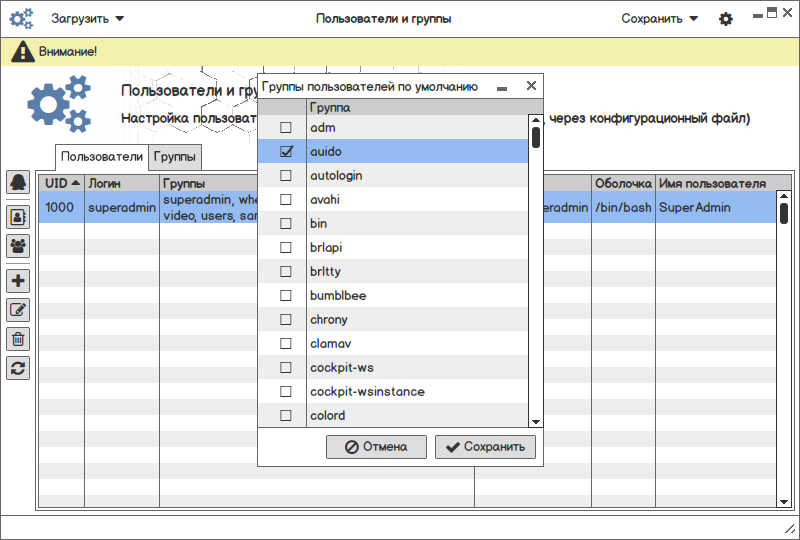Click the edit pencil icon
Viewport: 800px width, 540px height.
coord(18,310)
